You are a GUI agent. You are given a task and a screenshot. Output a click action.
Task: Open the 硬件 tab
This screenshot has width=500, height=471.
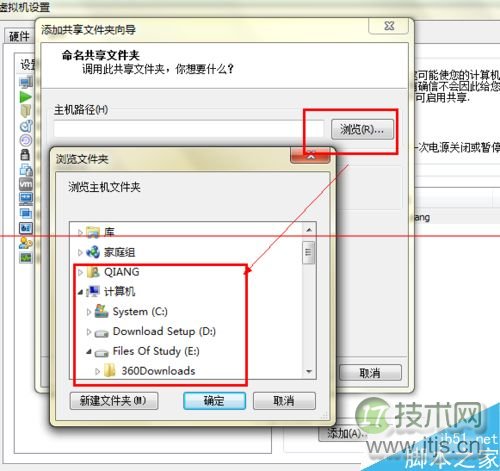[x=19, y=36]
